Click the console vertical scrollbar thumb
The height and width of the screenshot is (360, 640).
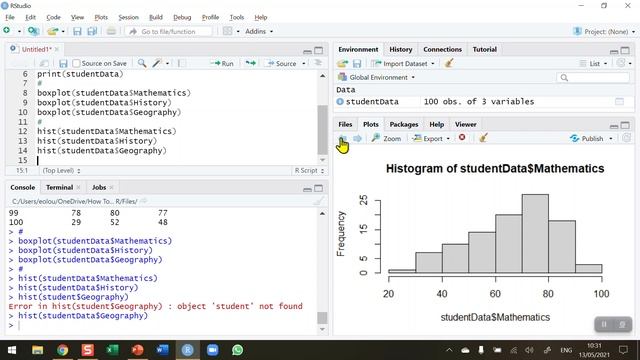(x=322, y=318)
